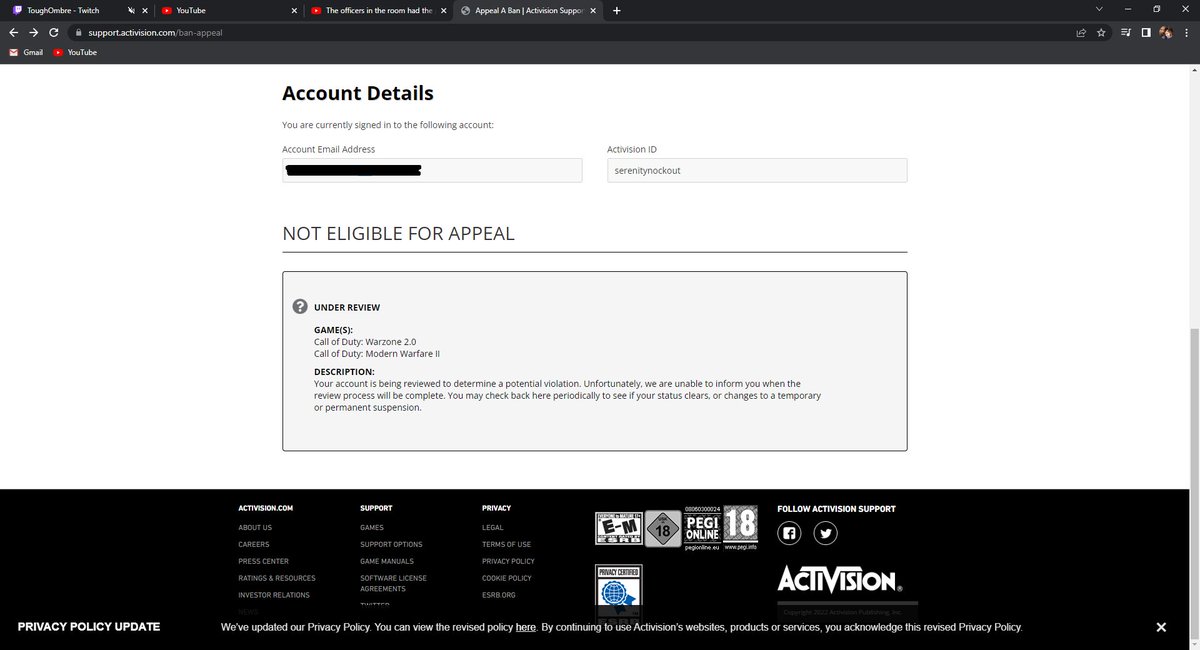The width and height of the screenshot is (1200, 650).
Task: Click the Activision logo in footer
Action: click(840, 579)
